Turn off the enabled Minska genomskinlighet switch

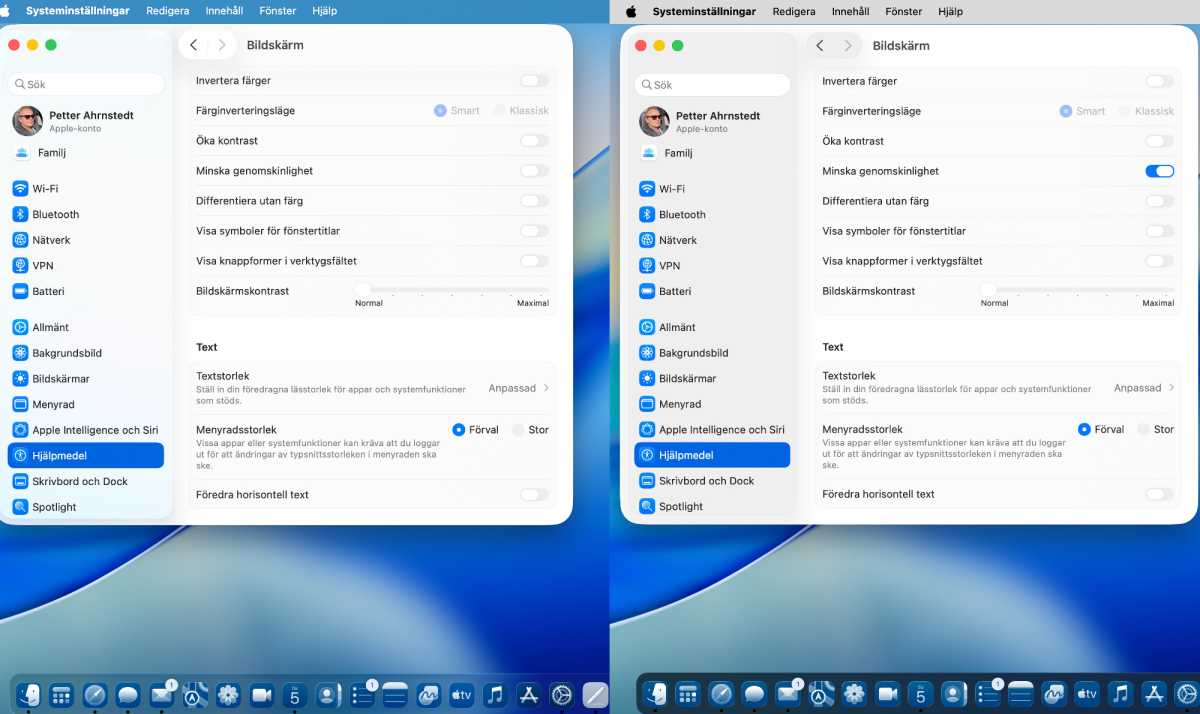[x=1159, y=171]
